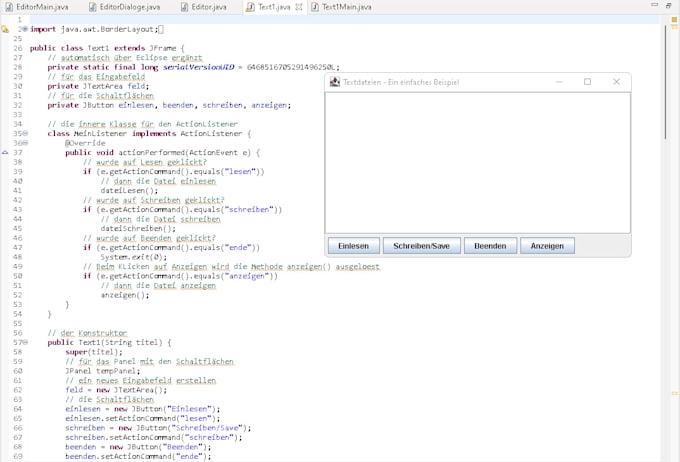Click line number 26 in the gutter
Image resolution: width=680 pixels, height=462 pixels.
[17, 48]
